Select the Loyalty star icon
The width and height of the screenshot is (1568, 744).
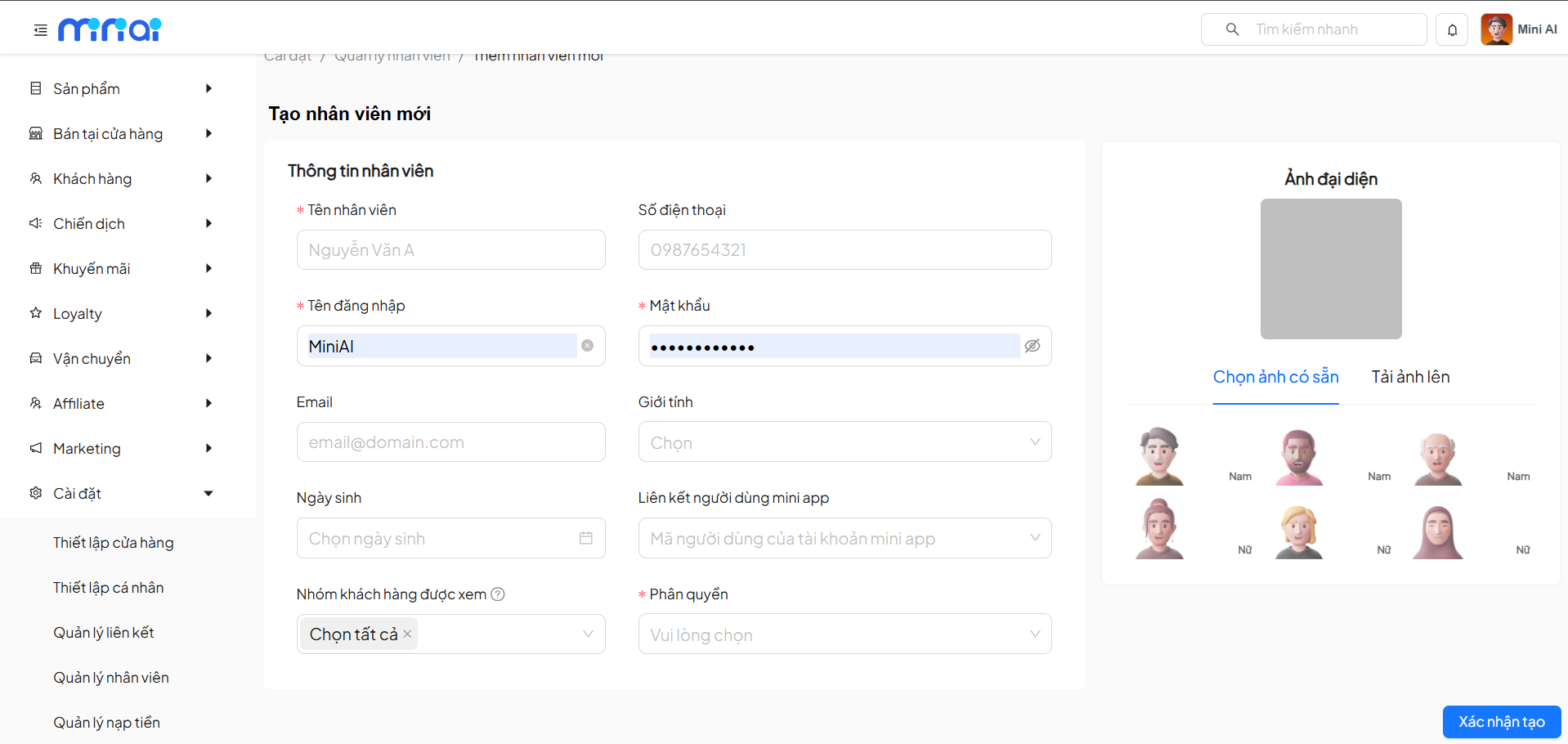tap(34, 313)
